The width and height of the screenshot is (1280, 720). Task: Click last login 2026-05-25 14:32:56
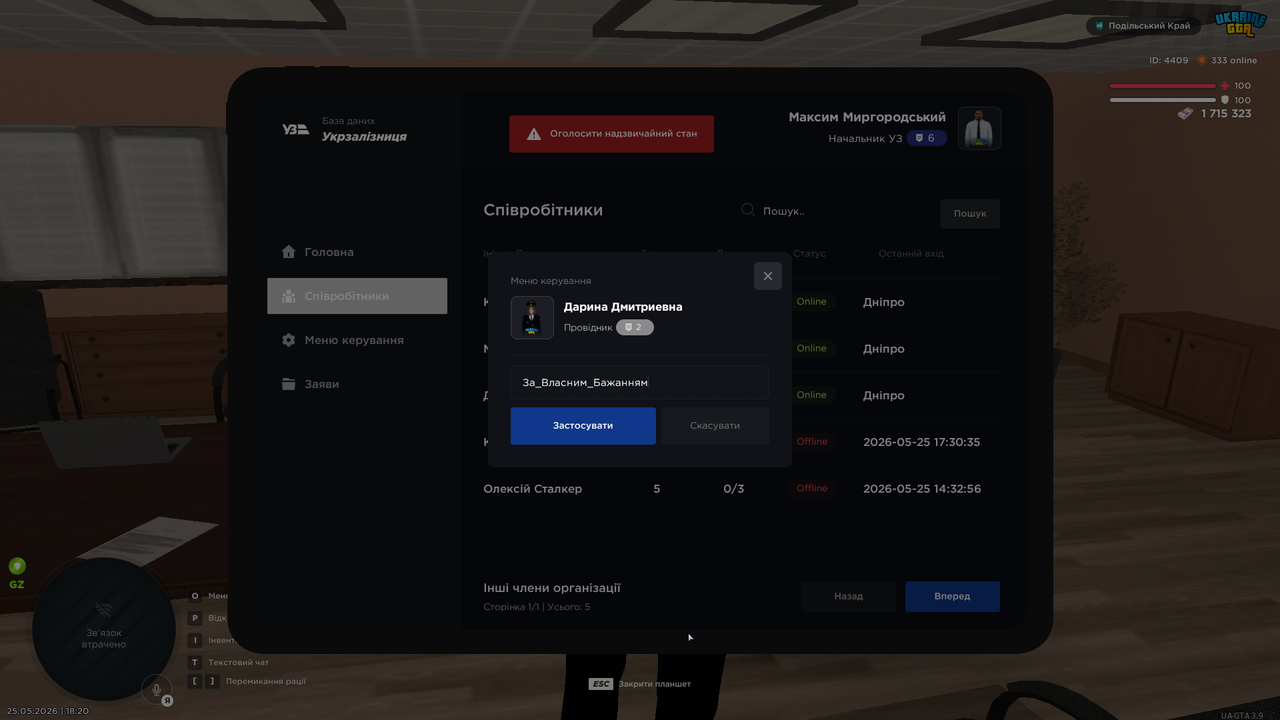coord(922,489)
